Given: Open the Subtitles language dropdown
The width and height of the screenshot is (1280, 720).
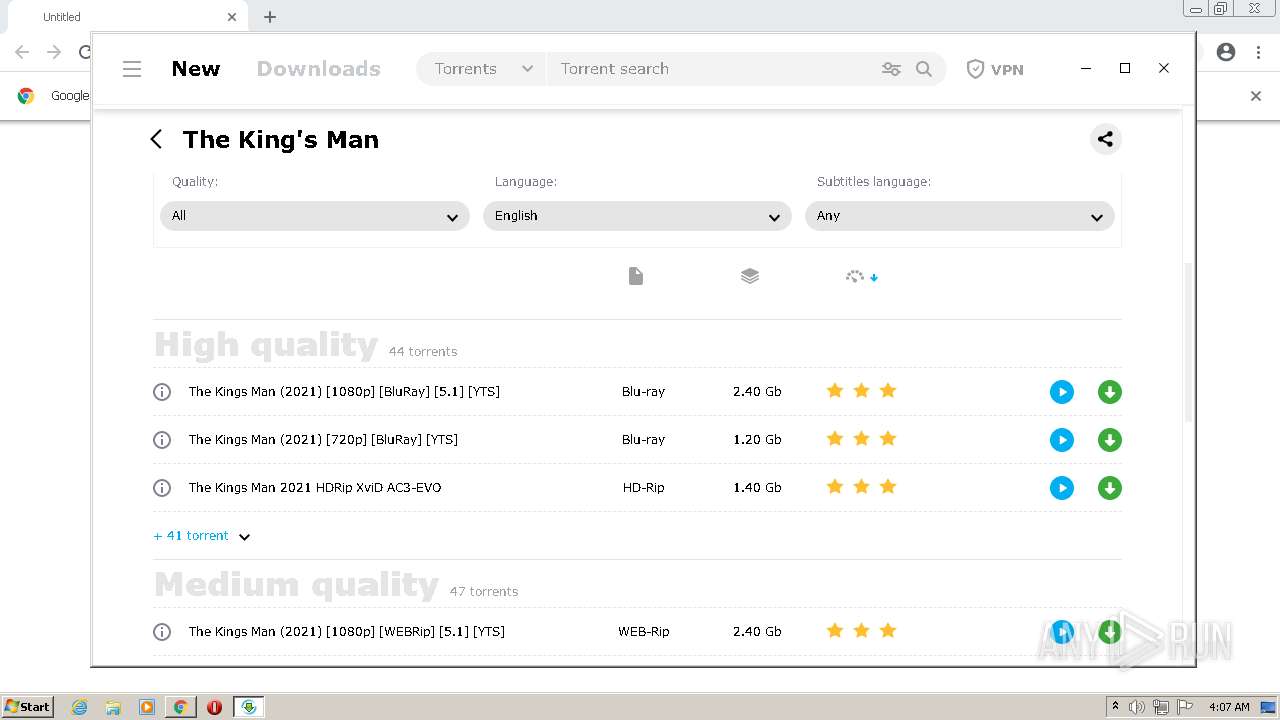Looking at the screenshot, I should tap(960, 216).
